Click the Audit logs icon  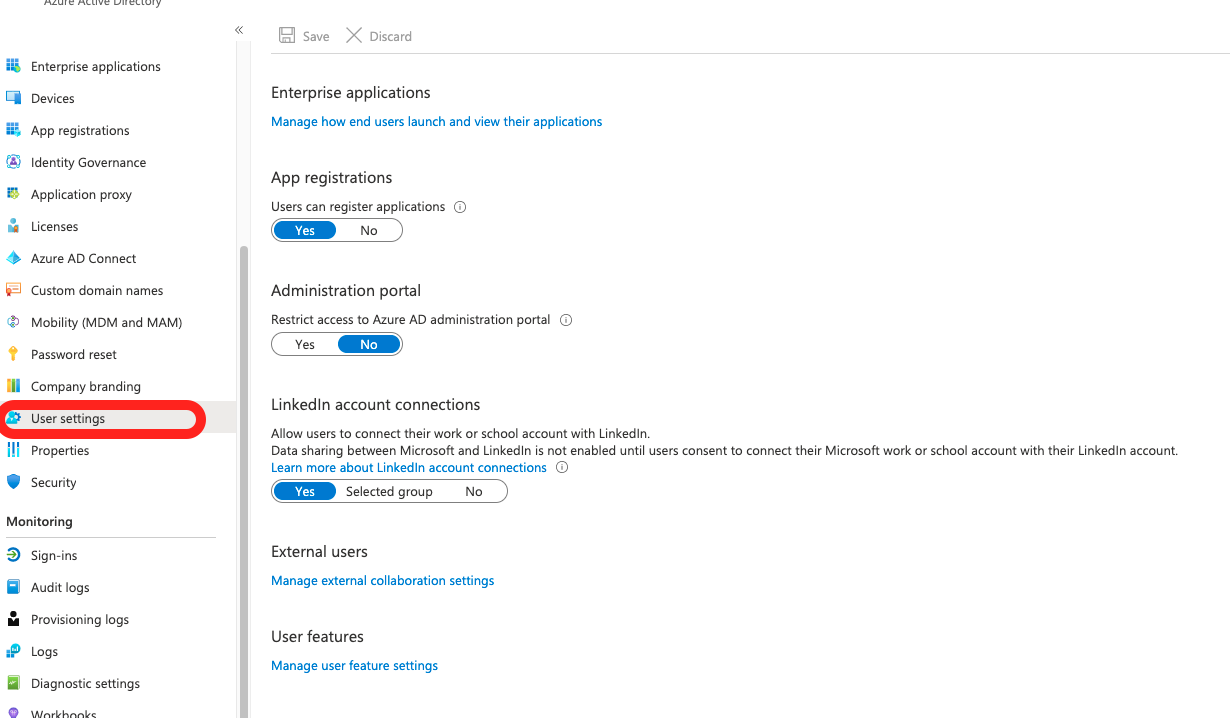(13, 587)
